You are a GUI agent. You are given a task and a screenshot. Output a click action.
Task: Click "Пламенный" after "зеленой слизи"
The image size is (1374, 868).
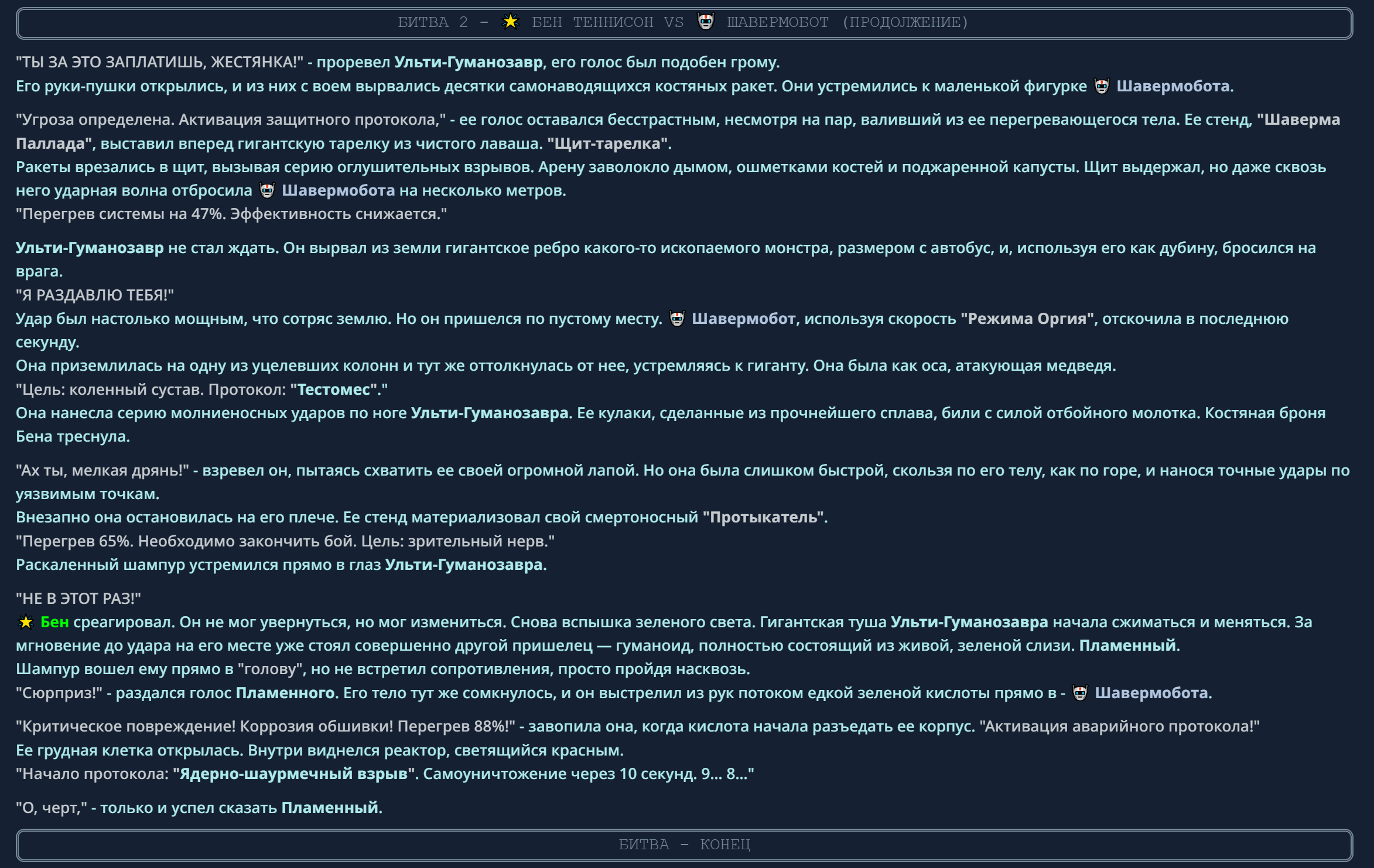coord(1127,645)
